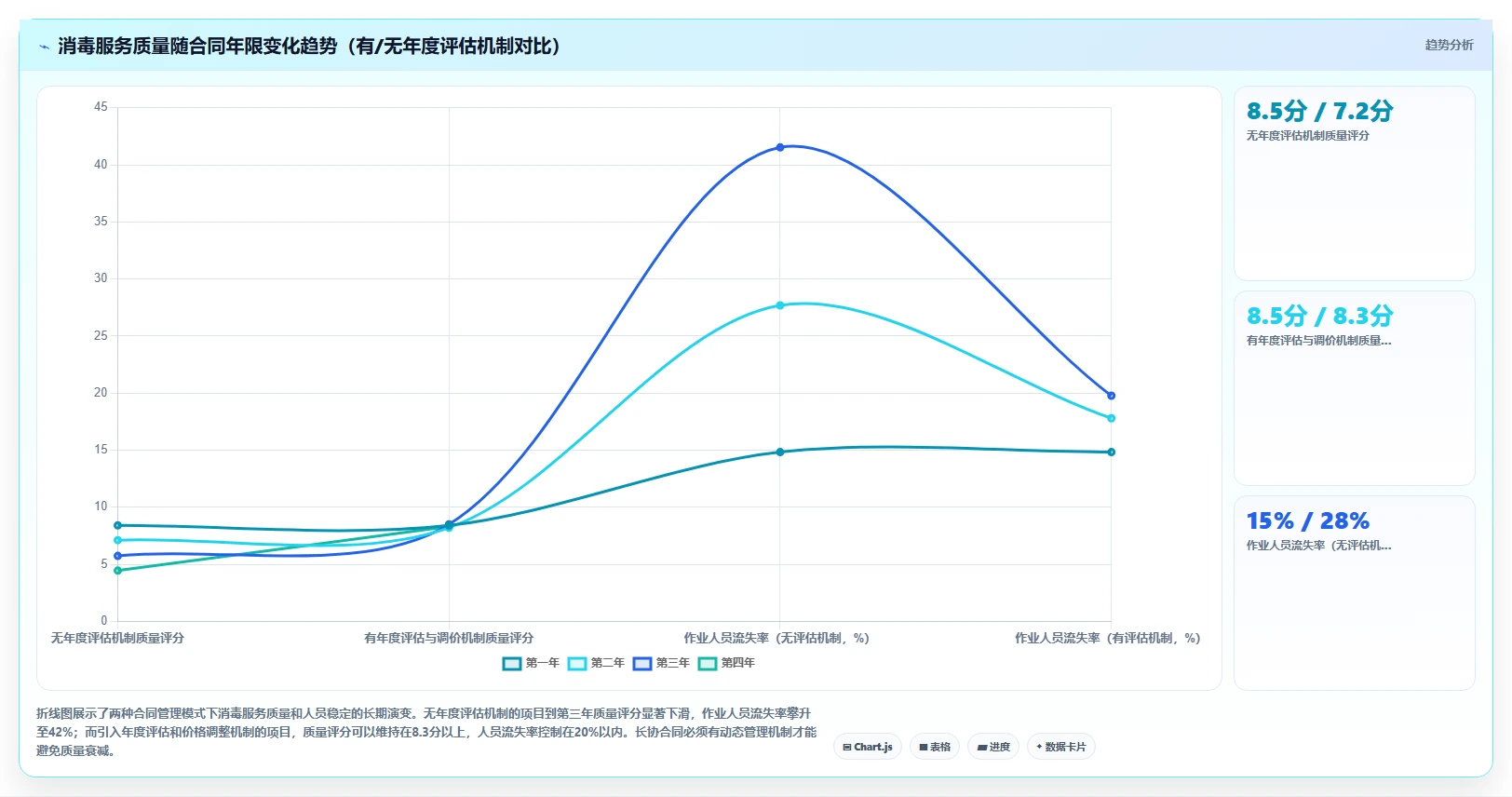Click the second-year point at 作业人员流失率（有评估机制）
This screenshot has width=1512, height=797.
(x=1111, y=418)
